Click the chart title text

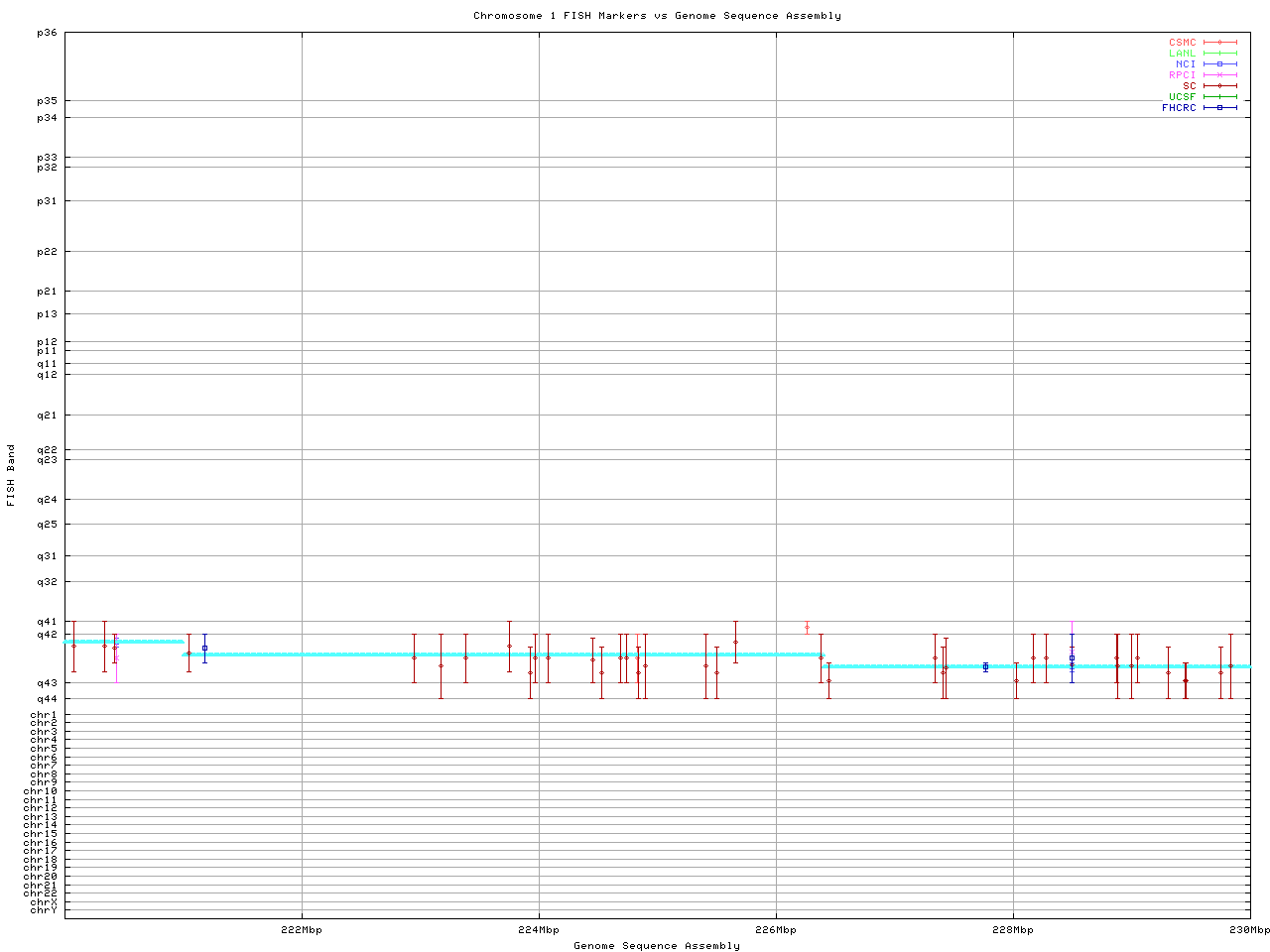pyautogui.click(x=657, y=16)
